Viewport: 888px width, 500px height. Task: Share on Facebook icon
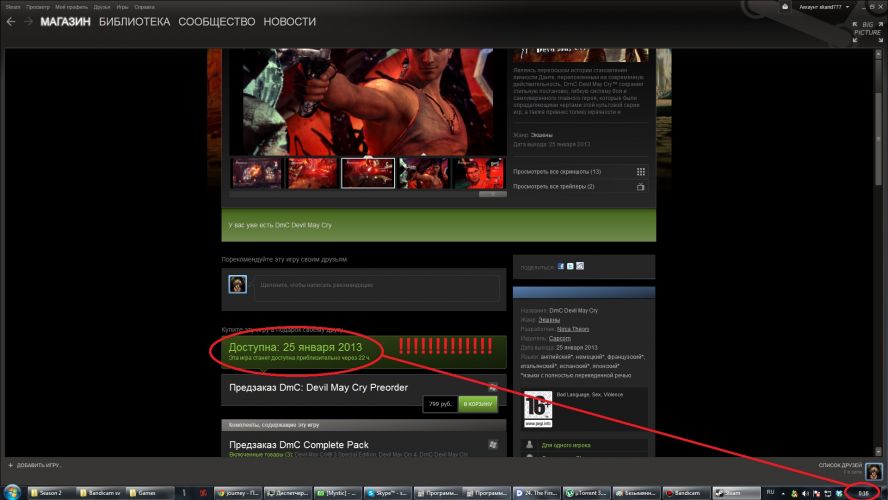(561, 266)
